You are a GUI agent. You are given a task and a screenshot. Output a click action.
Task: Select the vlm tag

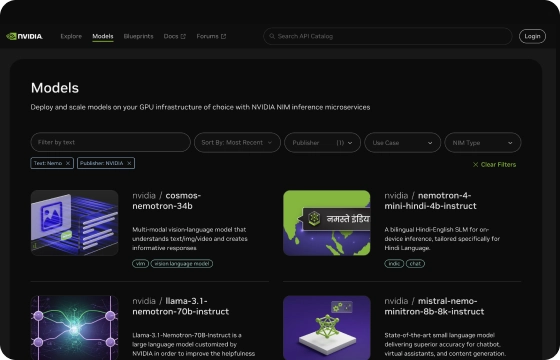point(140,264)
